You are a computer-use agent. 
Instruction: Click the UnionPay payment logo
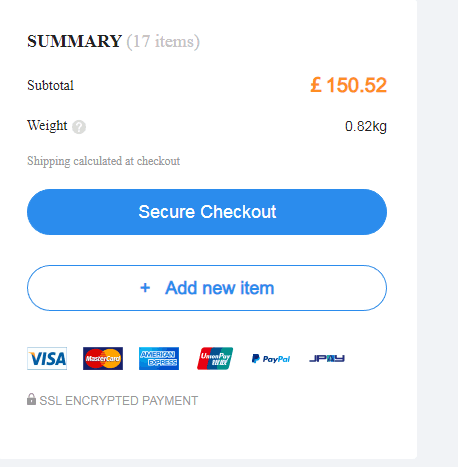(x=215, y=359)
